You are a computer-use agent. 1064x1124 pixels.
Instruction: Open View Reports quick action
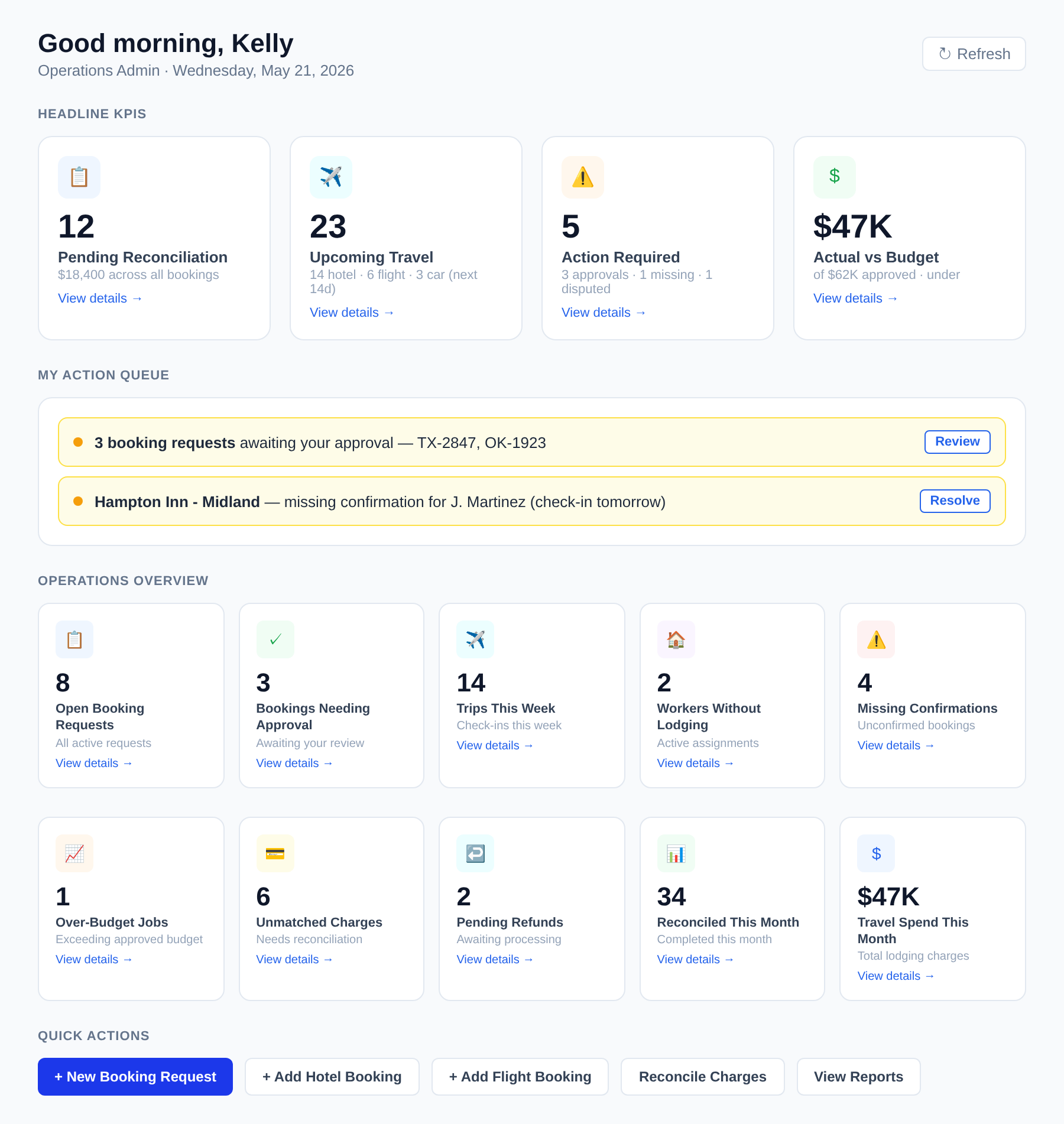858,1077
